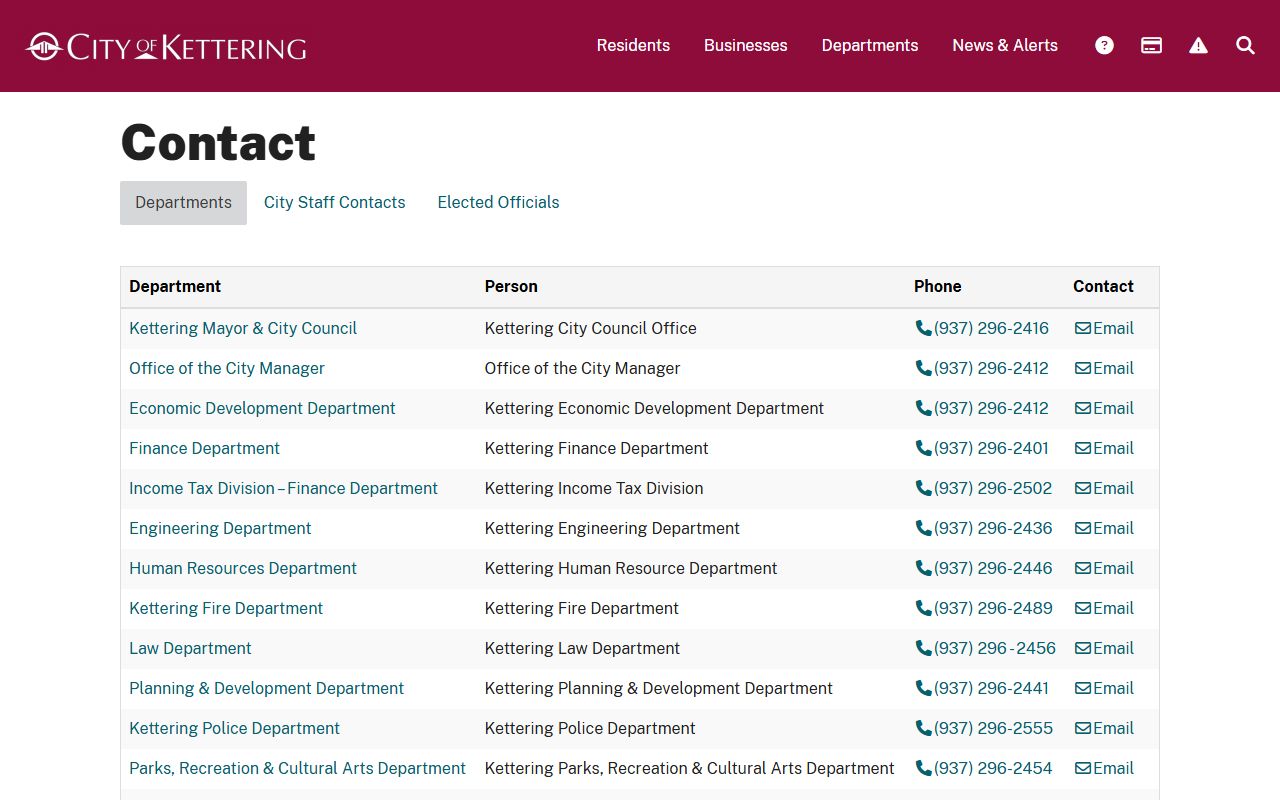
Task: Call Planning & Development at (937) 296-2441
Action: point(982,688)
